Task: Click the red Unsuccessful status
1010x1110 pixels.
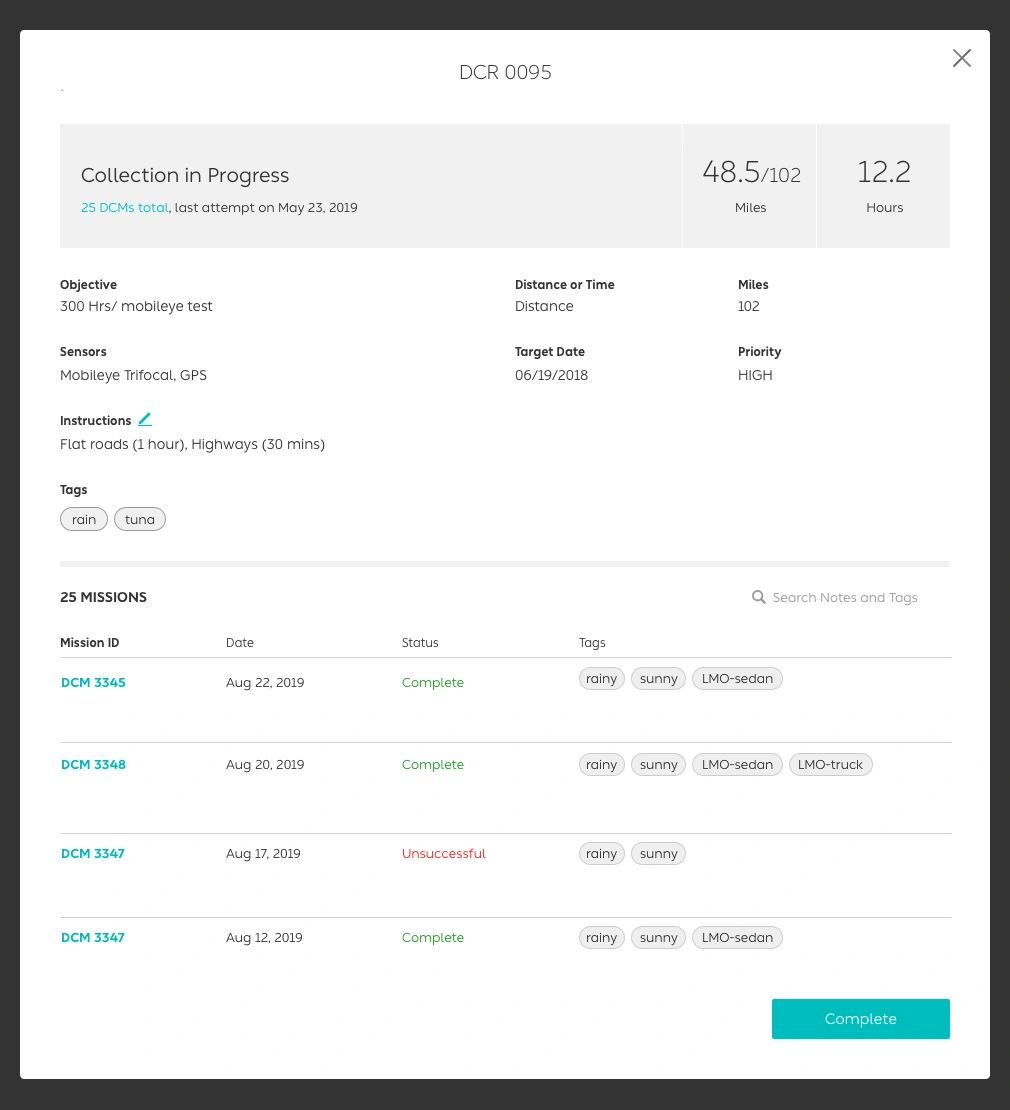Action: tap(443, 854)
